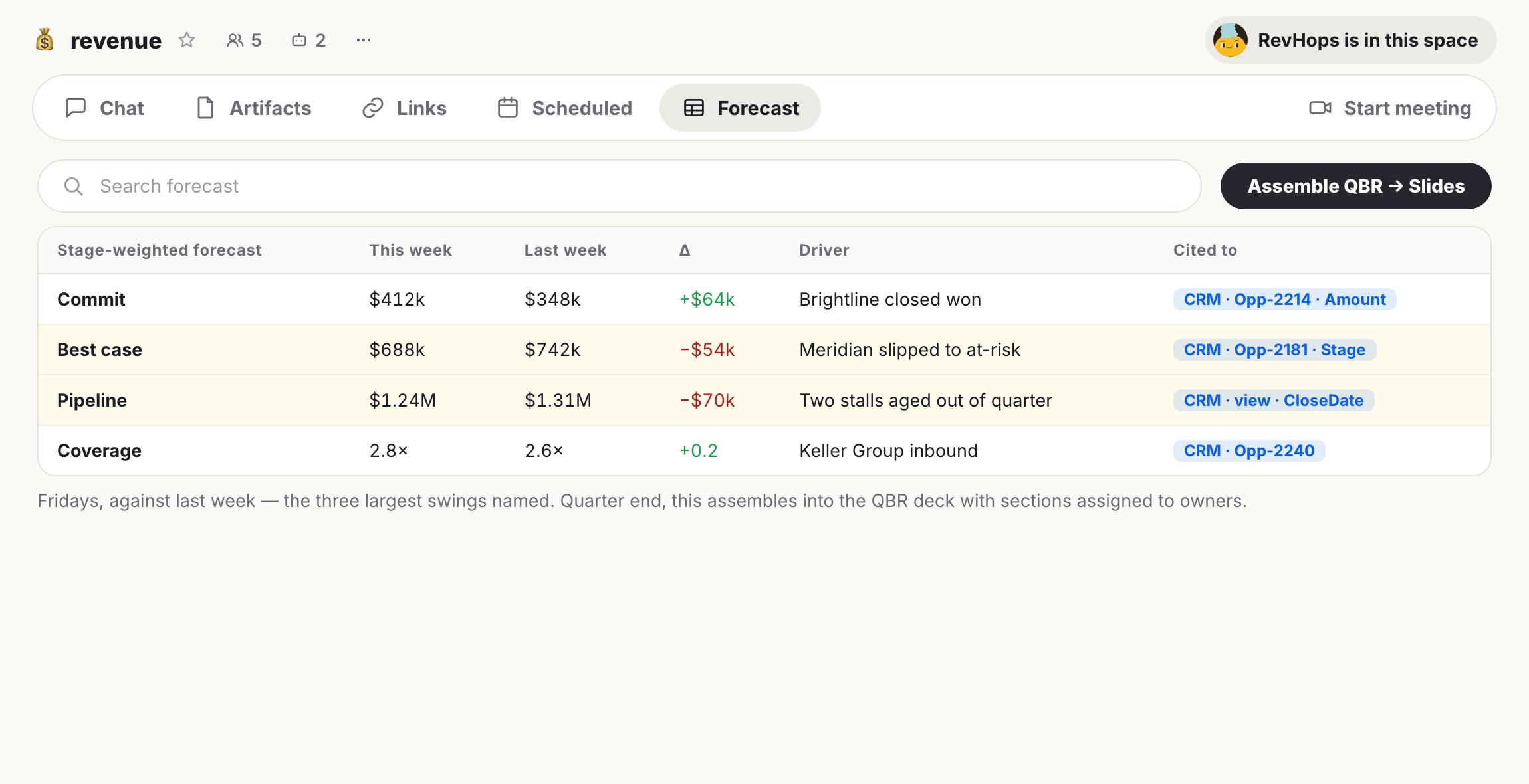Click the $688k Best case value
1529x784 pixels.
point(397,349)
